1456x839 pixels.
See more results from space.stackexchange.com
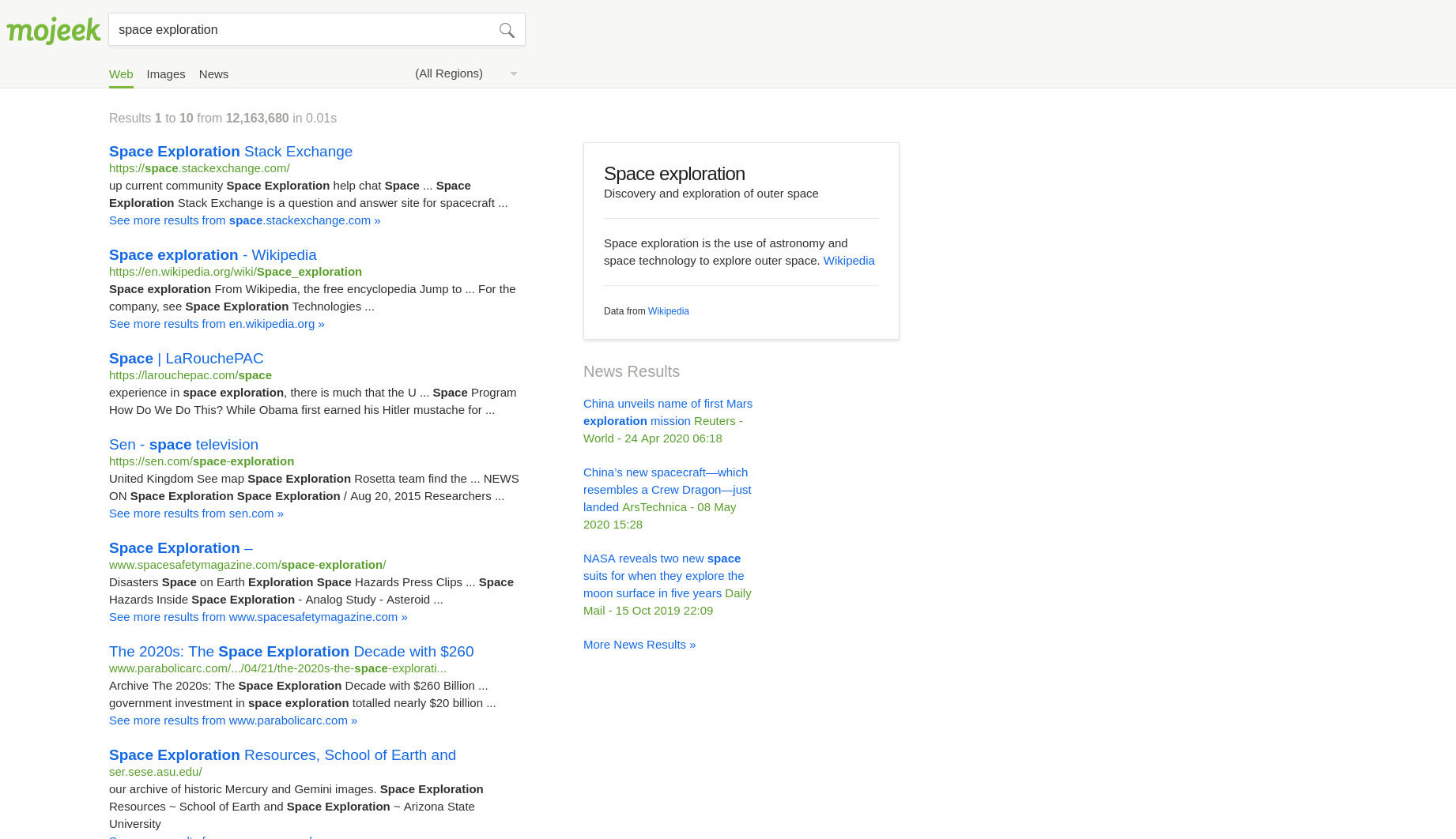244,220
